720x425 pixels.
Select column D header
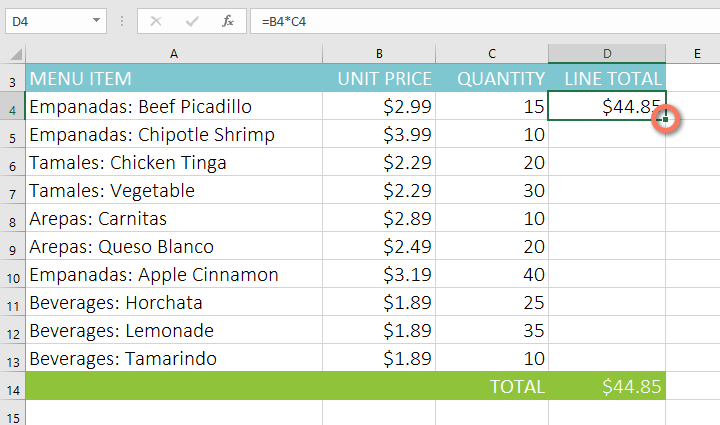point(607,53)
